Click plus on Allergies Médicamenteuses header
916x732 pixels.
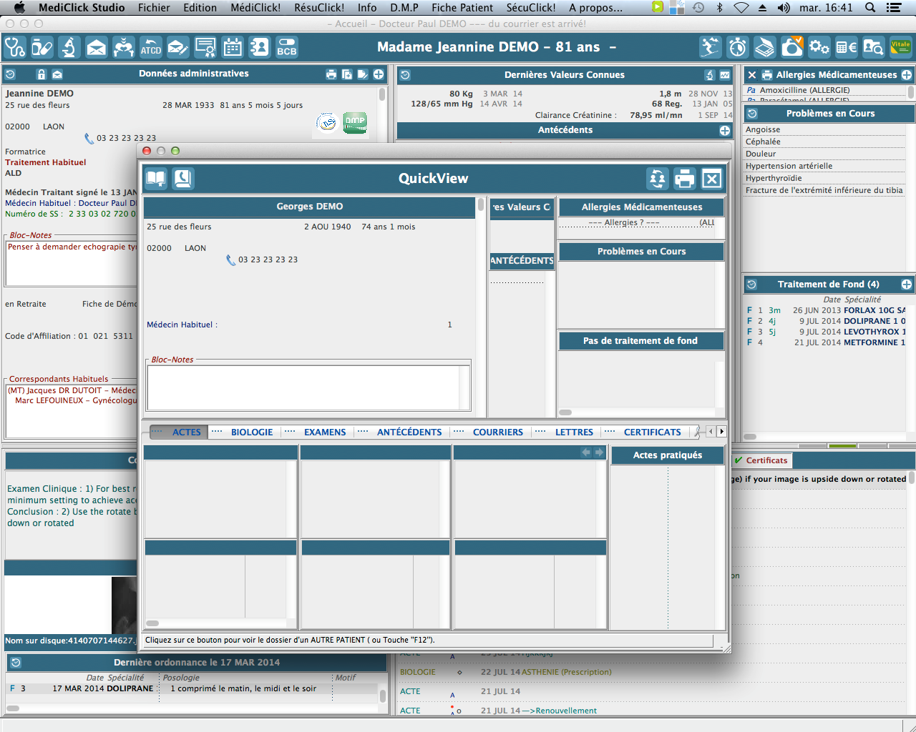pyautogui.click(x=906, y=75)
